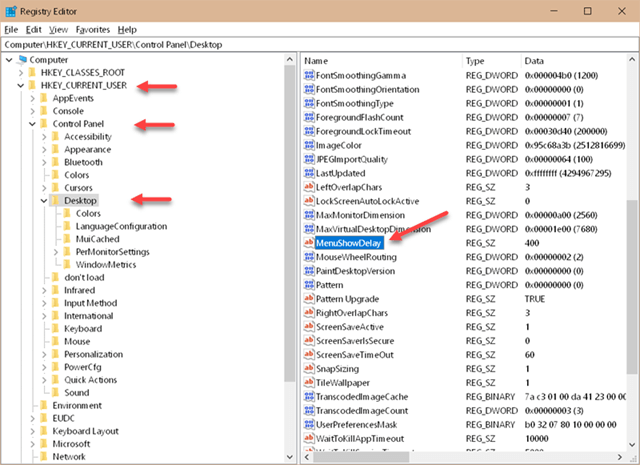The height and width of the screenshot is (465, 640).
Task: Click the Accessibility folder icon
Action: (56, 136)
